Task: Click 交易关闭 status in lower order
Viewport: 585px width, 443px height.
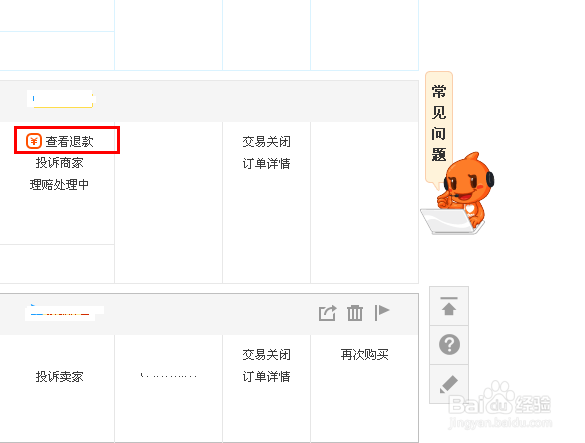Action: (266, 355)
